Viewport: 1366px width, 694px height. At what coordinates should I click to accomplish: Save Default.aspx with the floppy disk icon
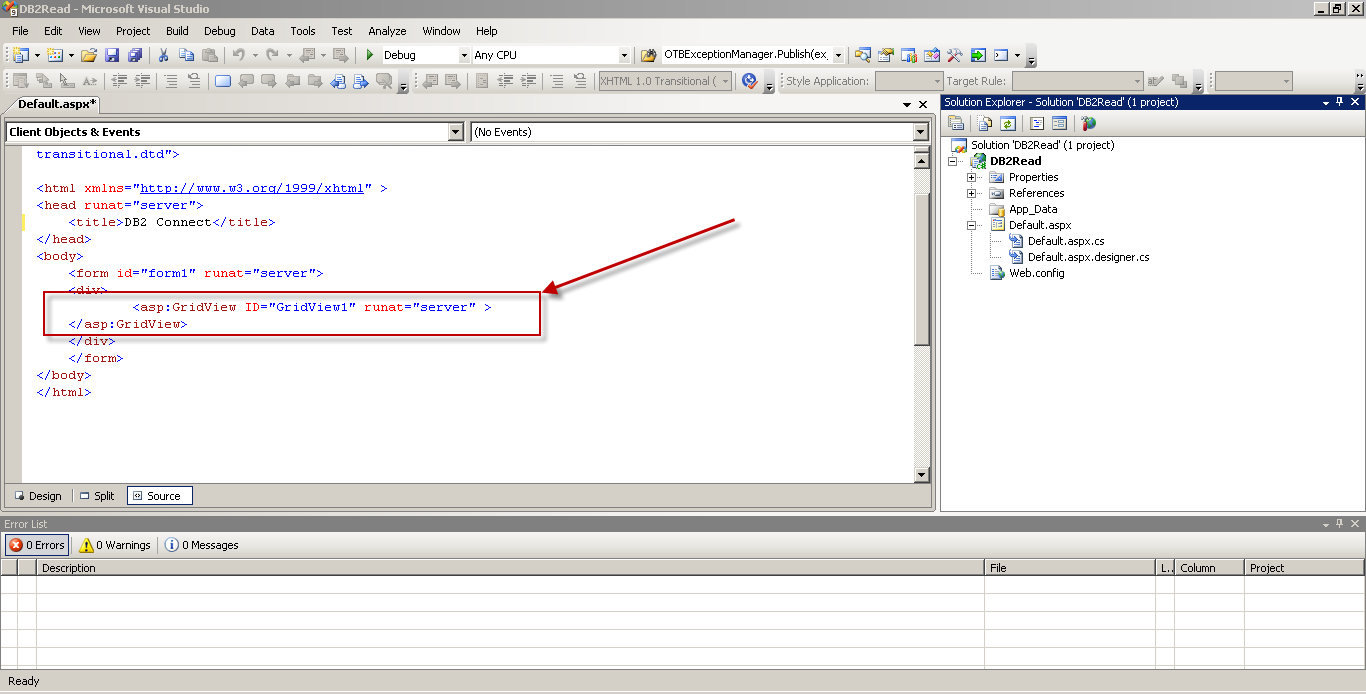111,55
